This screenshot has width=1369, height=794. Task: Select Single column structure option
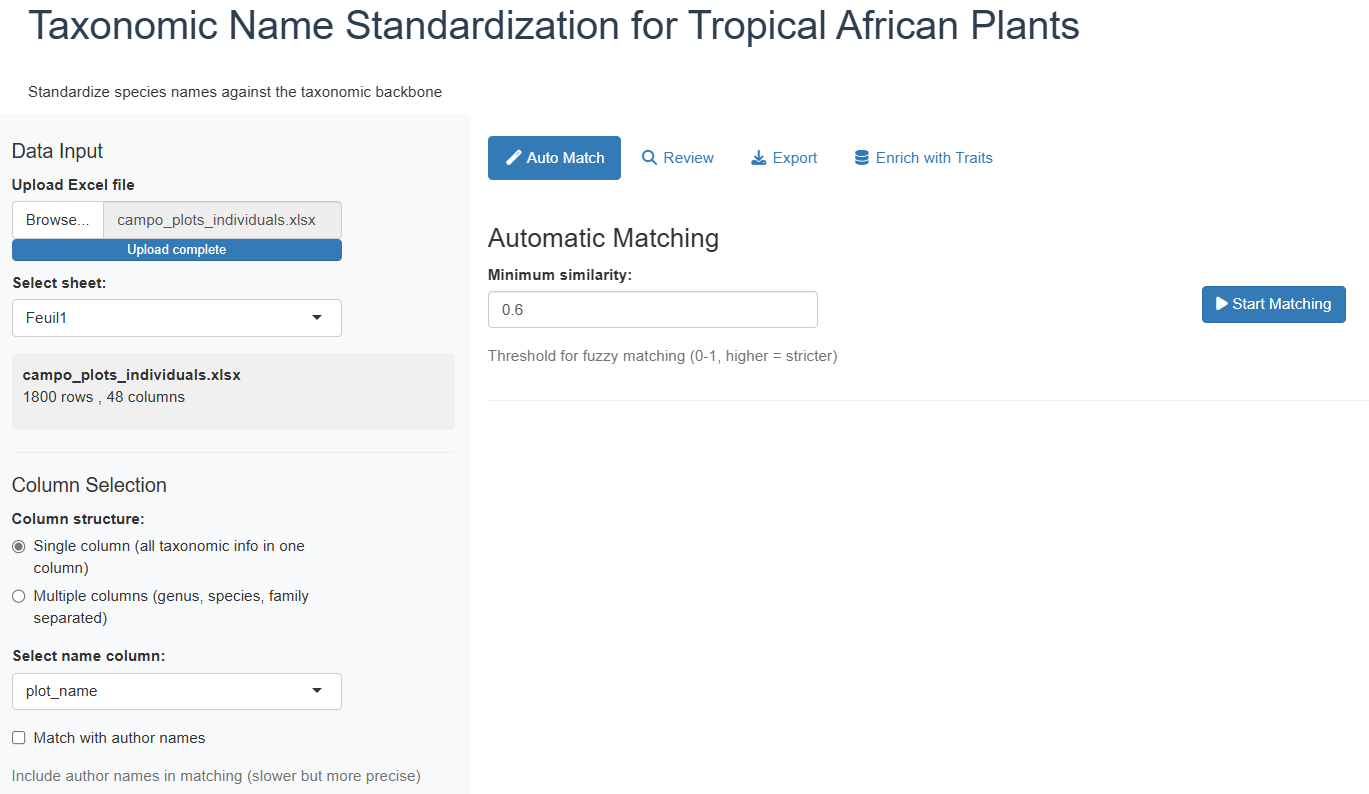18,547
